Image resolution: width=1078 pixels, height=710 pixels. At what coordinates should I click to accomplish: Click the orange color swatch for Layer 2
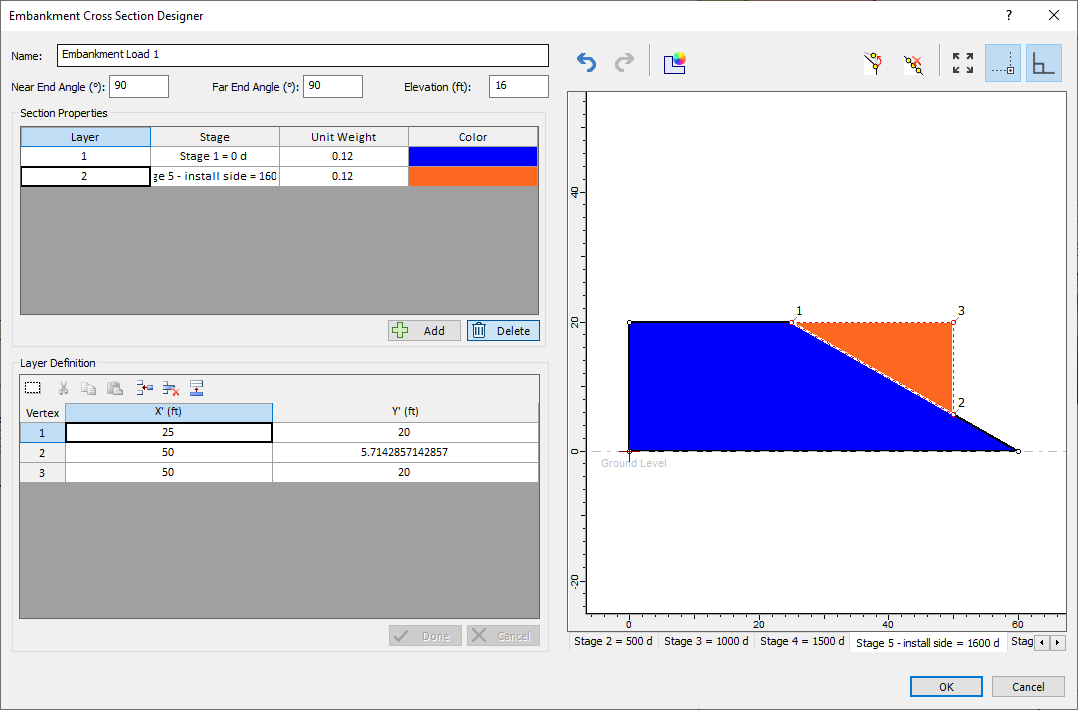pyautogui.click(x=472, y=176)
